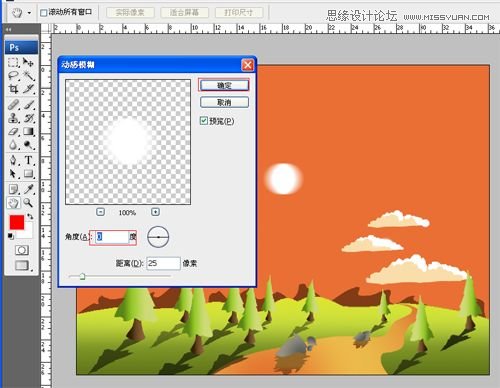The image size is (500, 388).
Task: Click the distance input field
Action: click(x=163, y=263)
